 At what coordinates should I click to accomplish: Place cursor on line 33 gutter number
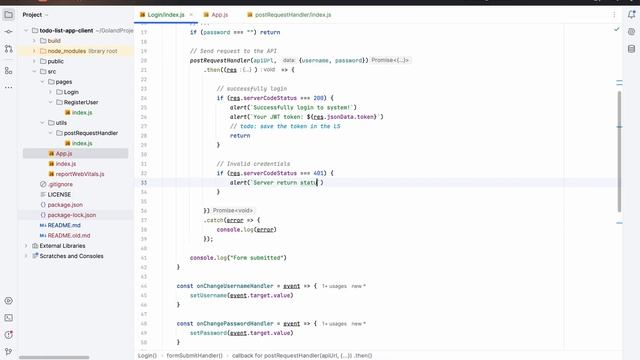[x=143, y=183]
